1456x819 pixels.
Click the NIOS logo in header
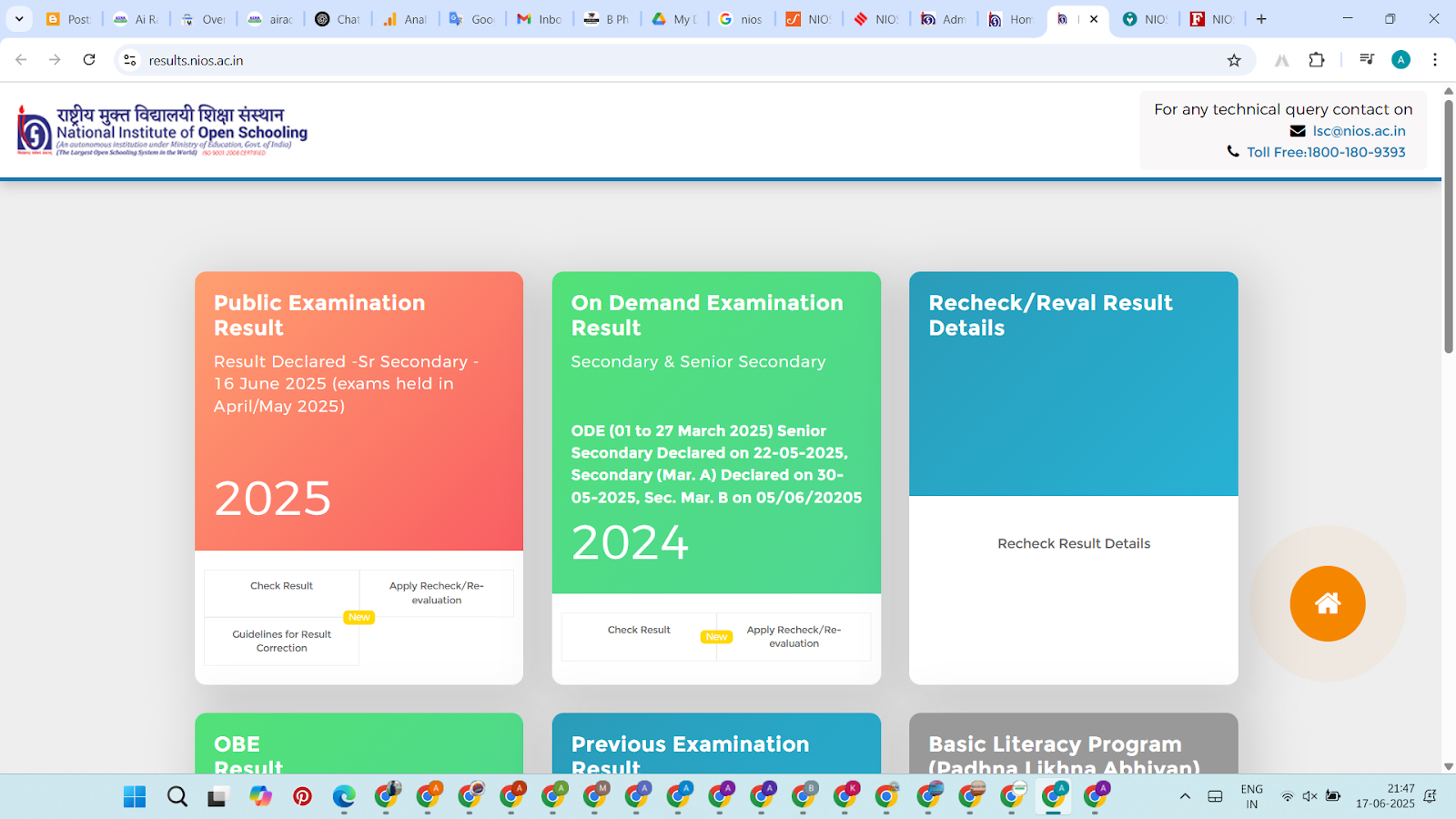[162, 130]
